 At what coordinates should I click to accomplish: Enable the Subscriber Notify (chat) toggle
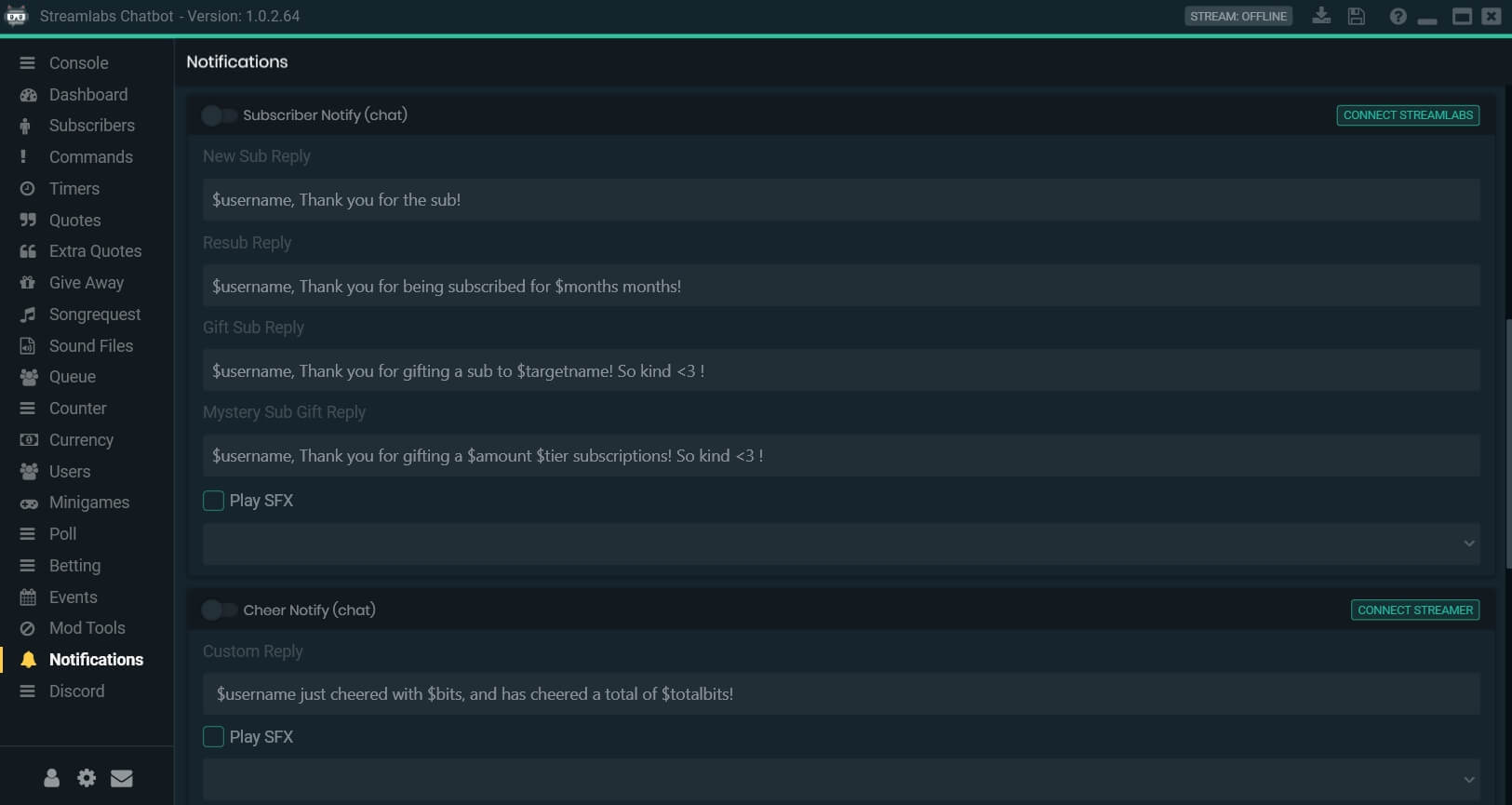pyautogui.click(x=220, y=115)
